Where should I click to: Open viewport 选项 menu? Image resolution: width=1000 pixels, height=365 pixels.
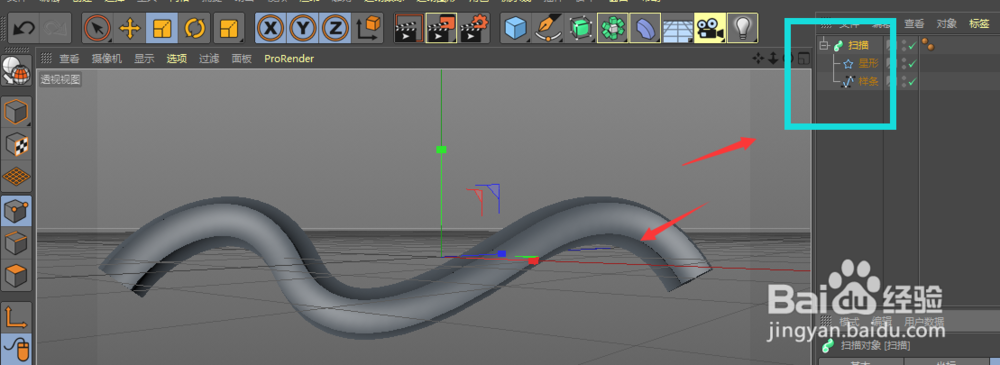(177, 59)
